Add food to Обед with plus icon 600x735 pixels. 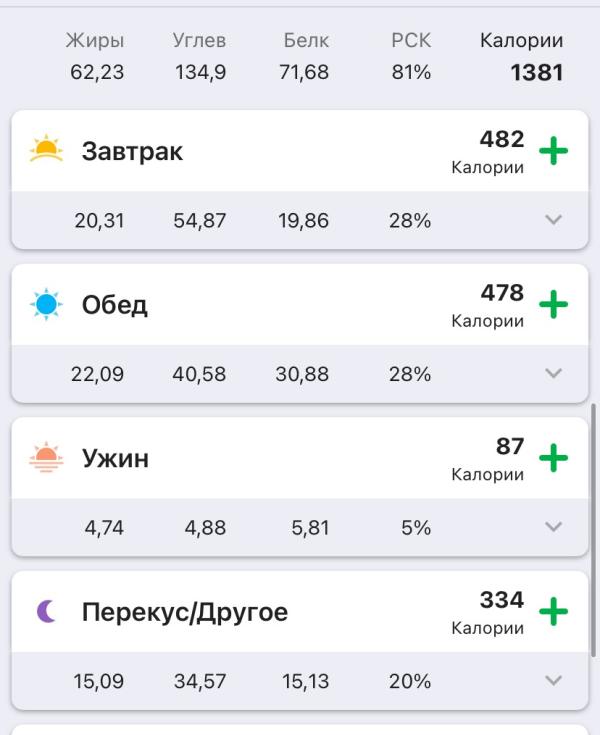[553, 305]
